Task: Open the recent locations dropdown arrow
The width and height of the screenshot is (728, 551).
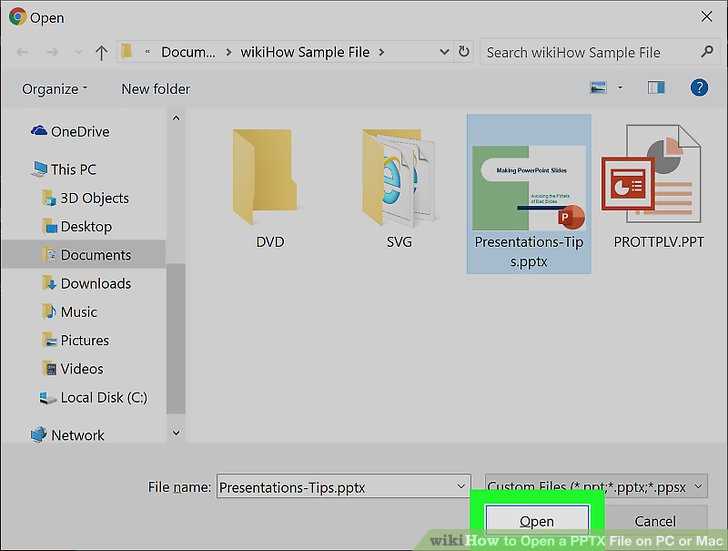Action: [78, 52]
